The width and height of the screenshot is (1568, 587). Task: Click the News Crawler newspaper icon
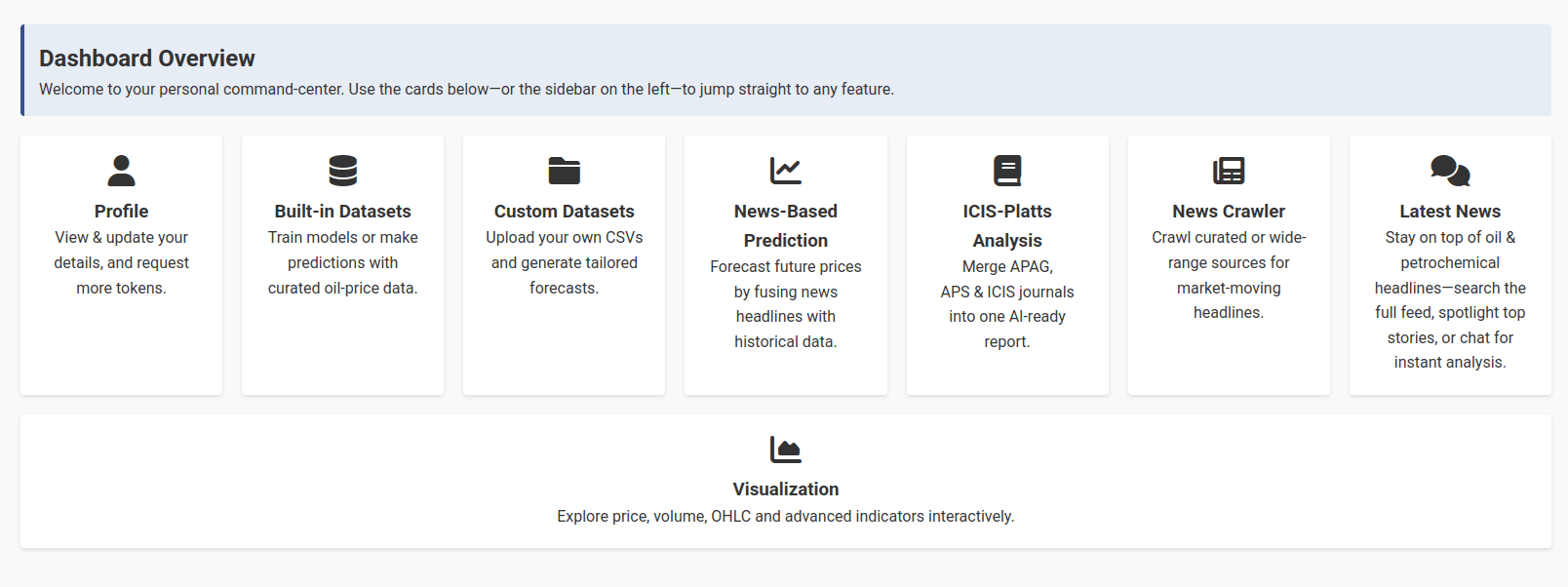(1229, 171)
